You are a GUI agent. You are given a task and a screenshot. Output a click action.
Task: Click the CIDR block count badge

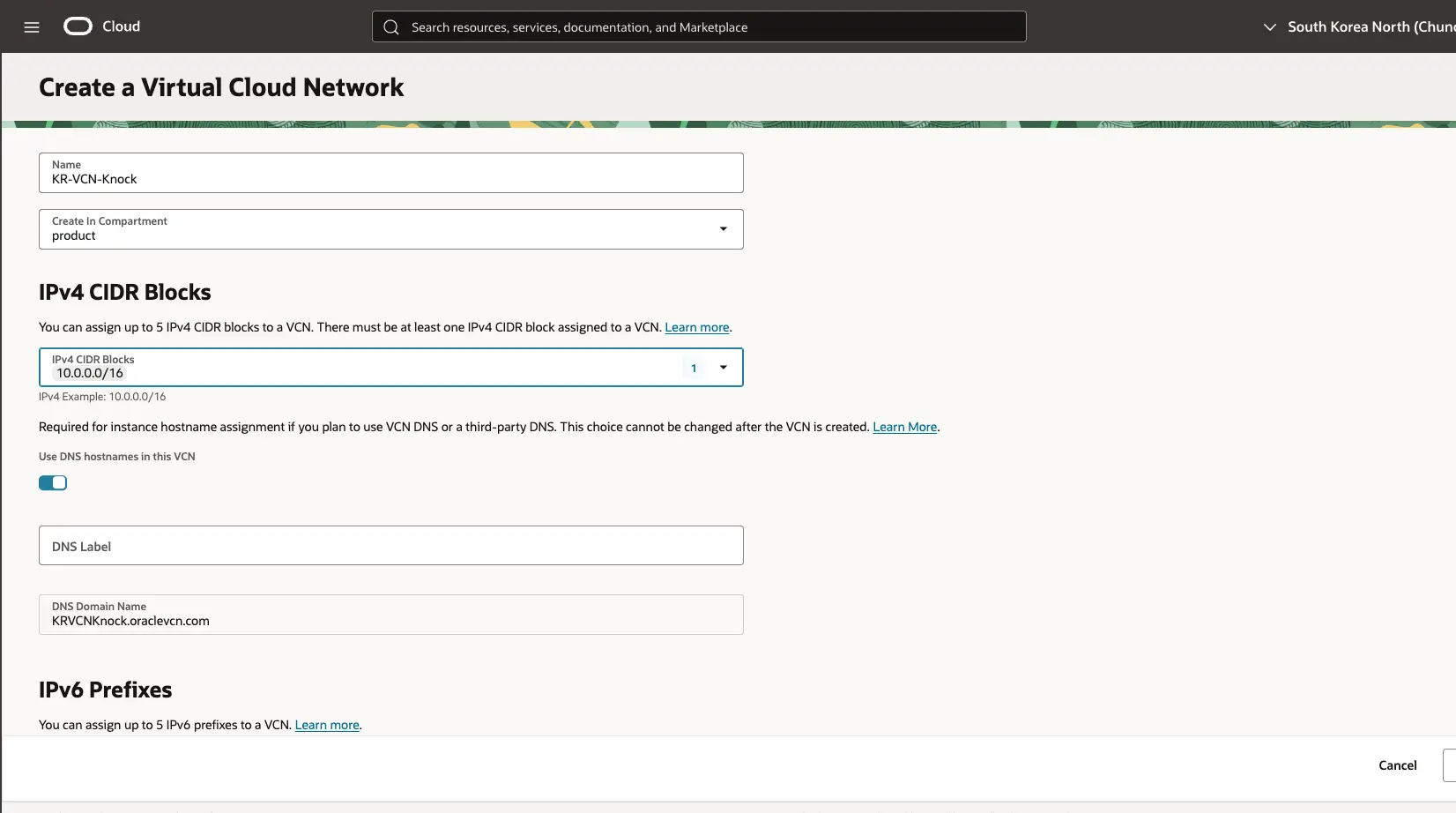pos(693,367)
